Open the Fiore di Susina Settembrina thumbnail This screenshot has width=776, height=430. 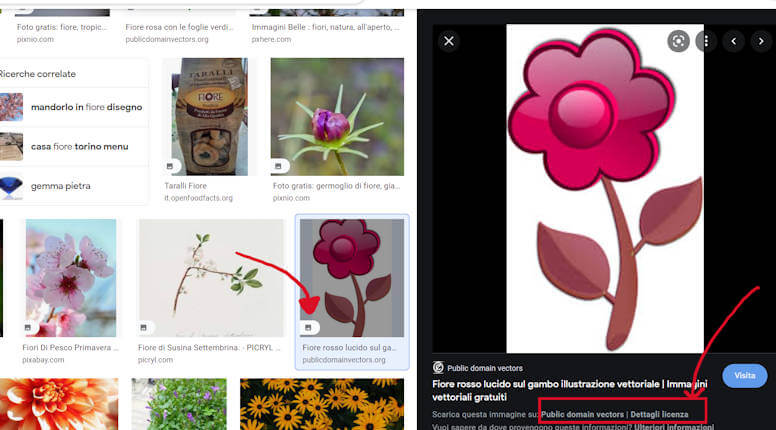point(211,277)
